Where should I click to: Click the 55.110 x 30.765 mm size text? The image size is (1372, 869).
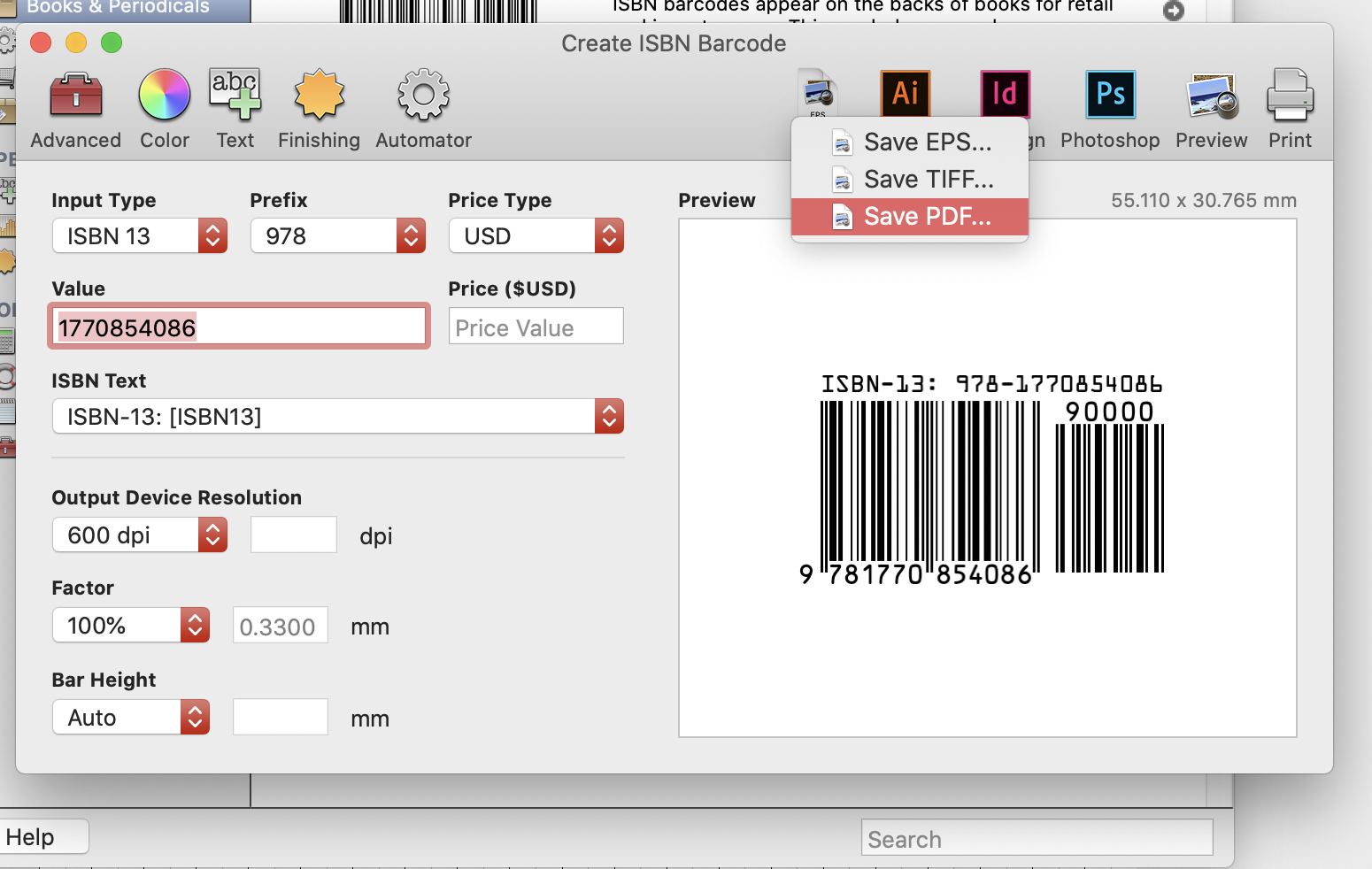tap(1204, 201)
